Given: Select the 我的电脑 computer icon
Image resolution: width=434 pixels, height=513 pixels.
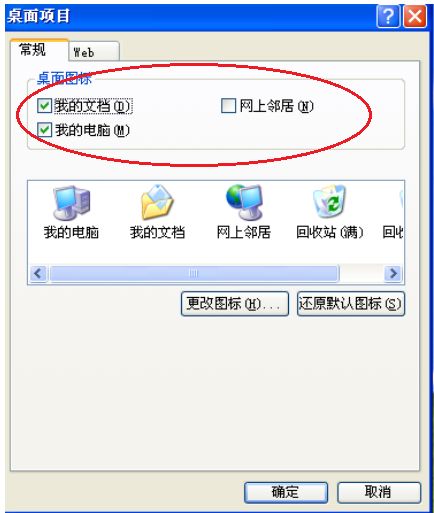Looking at the screenshot, I should pos(72,202).
